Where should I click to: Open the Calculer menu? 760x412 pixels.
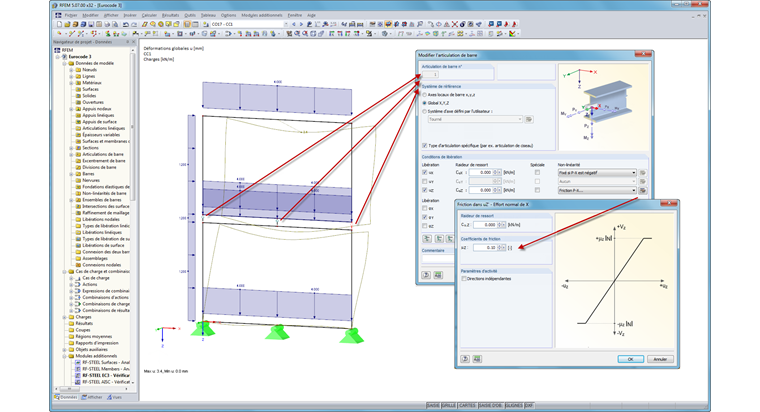149,15
